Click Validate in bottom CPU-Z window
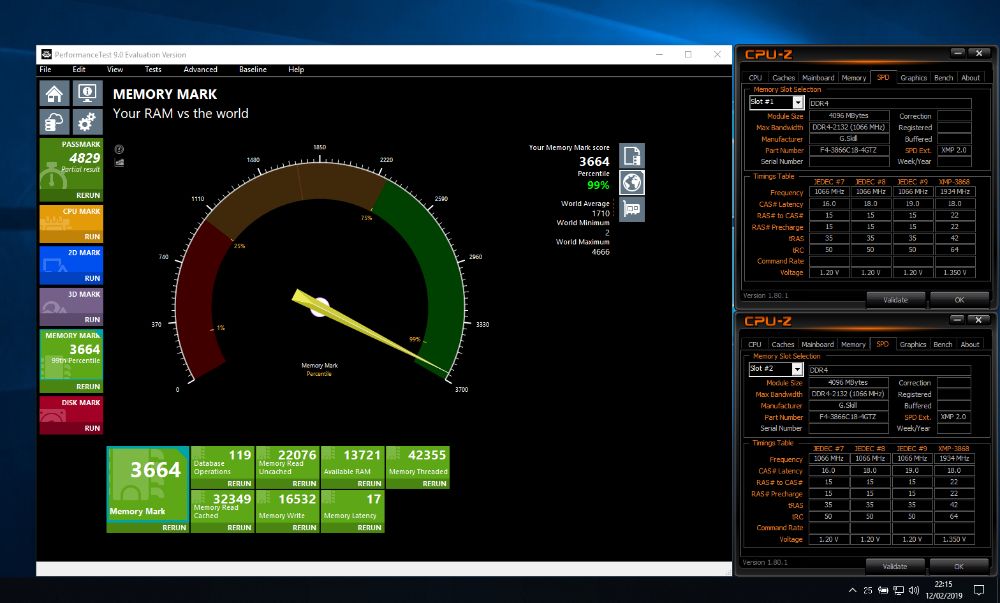1000x603 pixels. 895,566
